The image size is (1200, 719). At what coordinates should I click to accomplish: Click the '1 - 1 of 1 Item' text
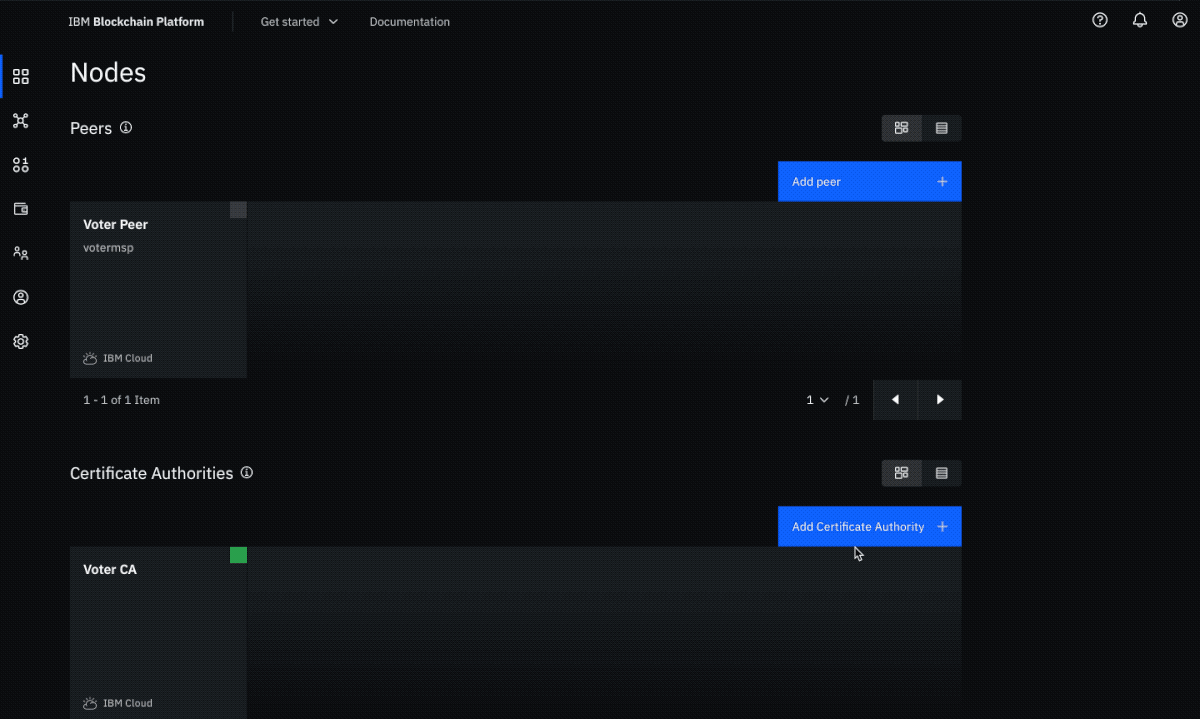point(121,400)
